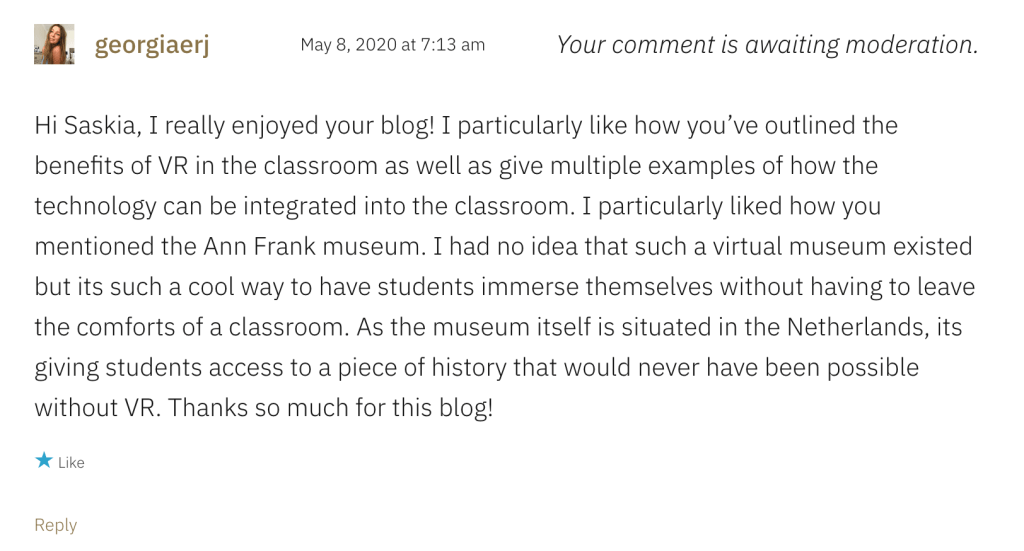1024x551 pixels.
Task: Open the georgiaerj author profile link
Action: [x=151, y=45]
